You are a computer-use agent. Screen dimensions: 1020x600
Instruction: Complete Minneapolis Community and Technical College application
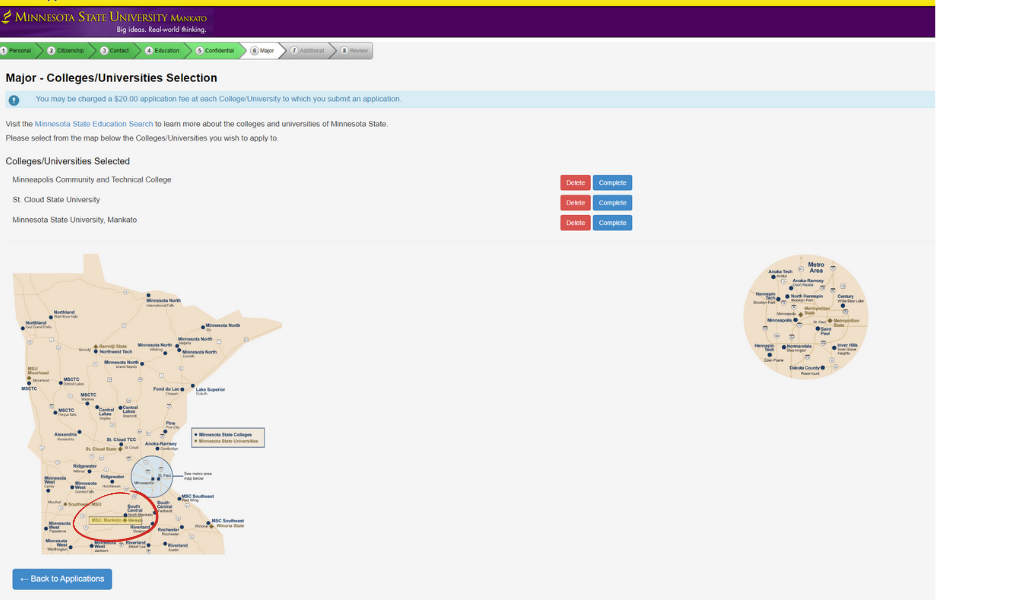point(612,183)
